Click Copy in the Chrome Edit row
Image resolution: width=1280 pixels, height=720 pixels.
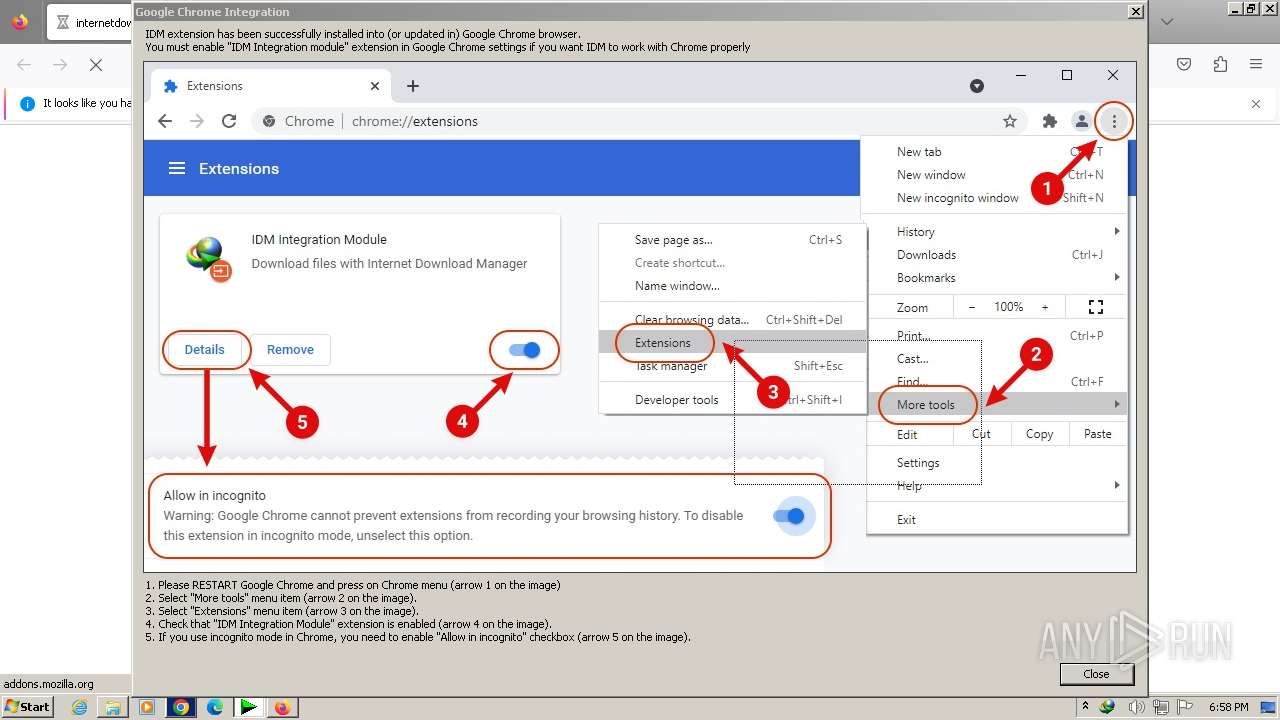coord(1039,434)
